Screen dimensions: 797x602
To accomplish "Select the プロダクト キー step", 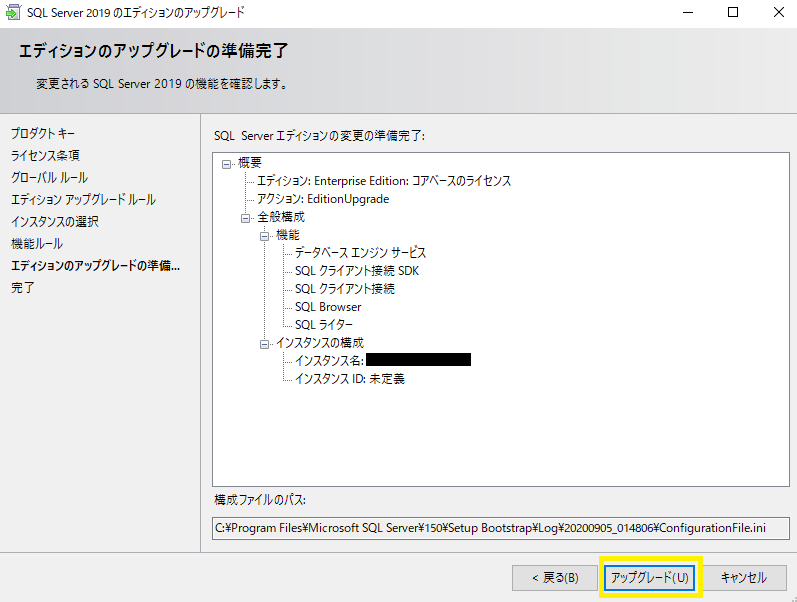I will 43,133.
